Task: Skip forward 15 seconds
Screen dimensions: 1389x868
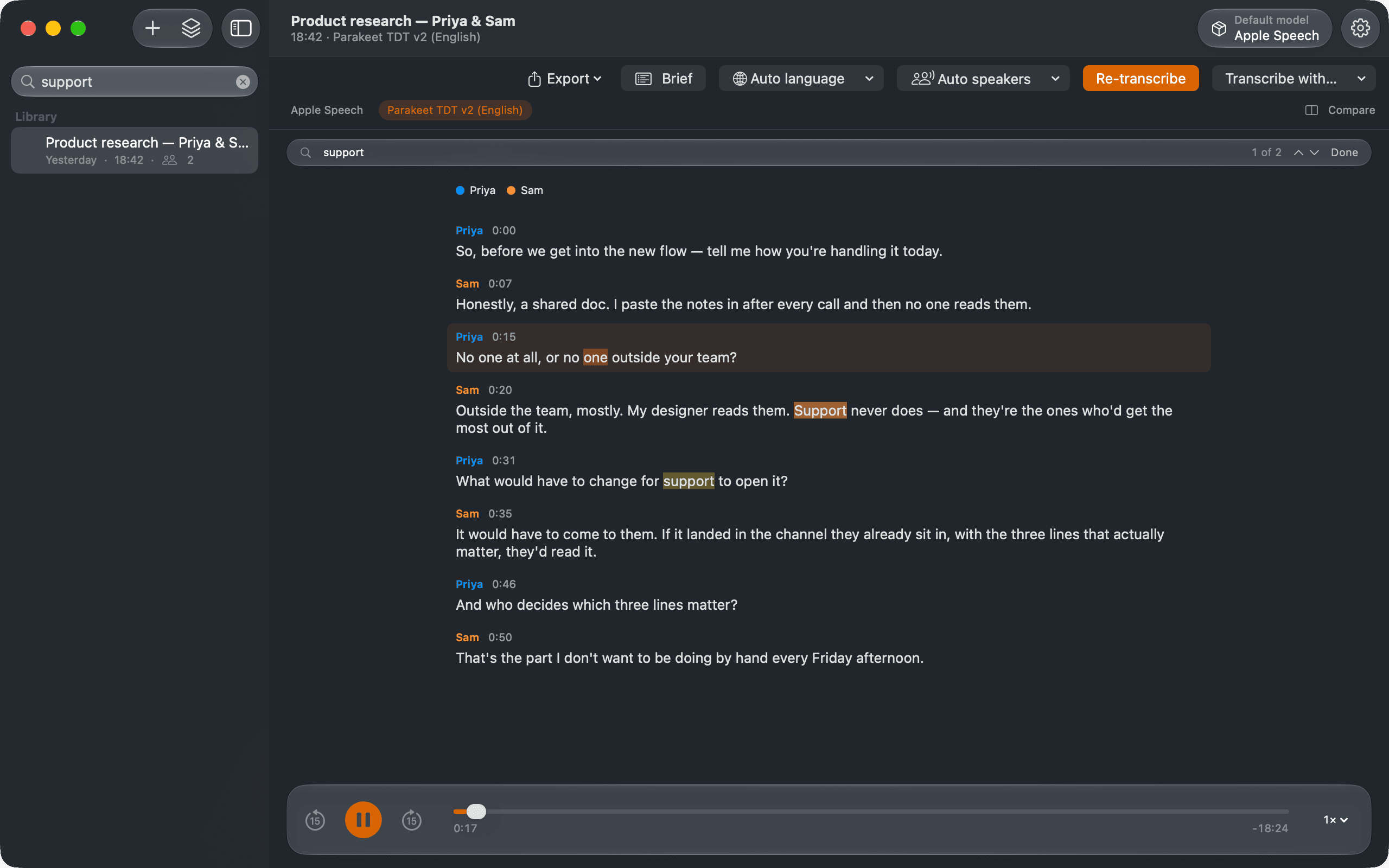Action: tap(411, 820)
